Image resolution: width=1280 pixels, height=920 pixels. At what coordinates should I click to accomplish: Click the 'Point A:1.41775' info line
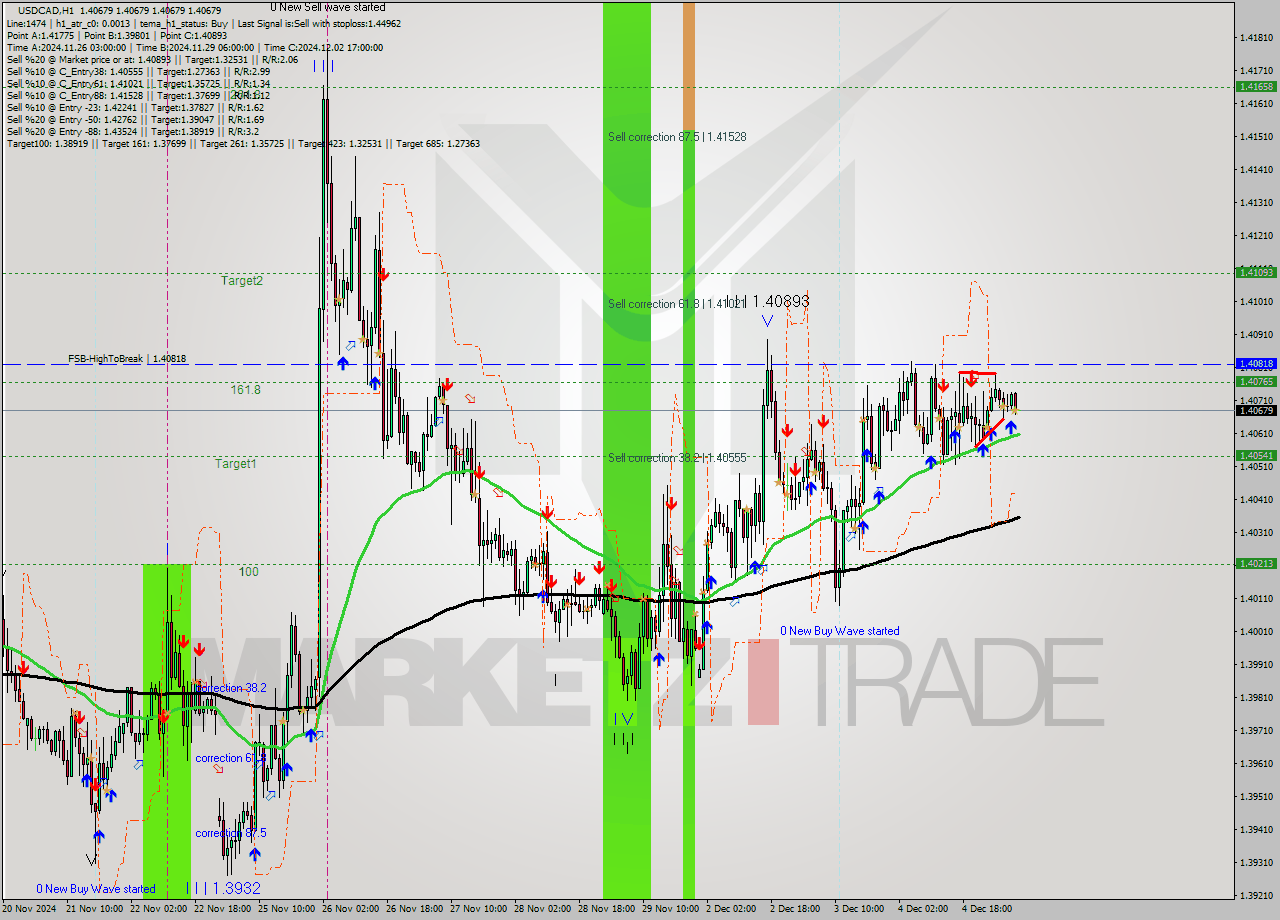pyautogui.click(x=115, y=35)
